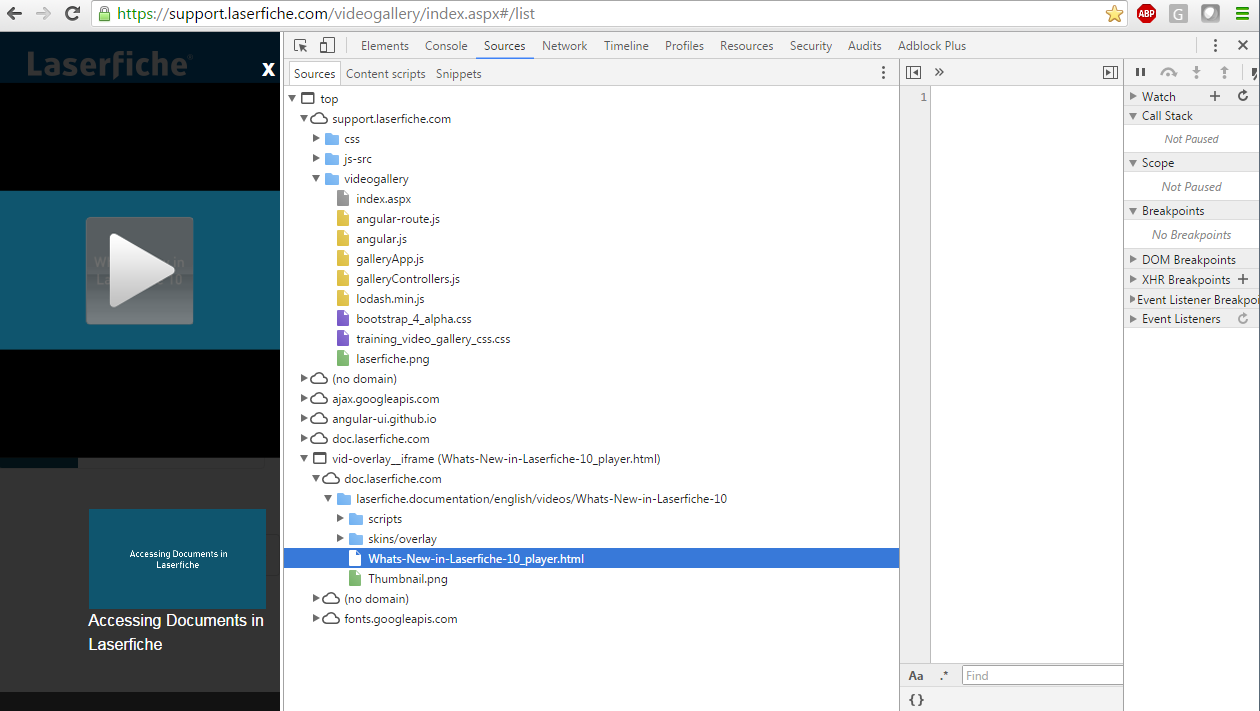
Task: Activate the inspect element picker icon
Action: tap(300, 45)
